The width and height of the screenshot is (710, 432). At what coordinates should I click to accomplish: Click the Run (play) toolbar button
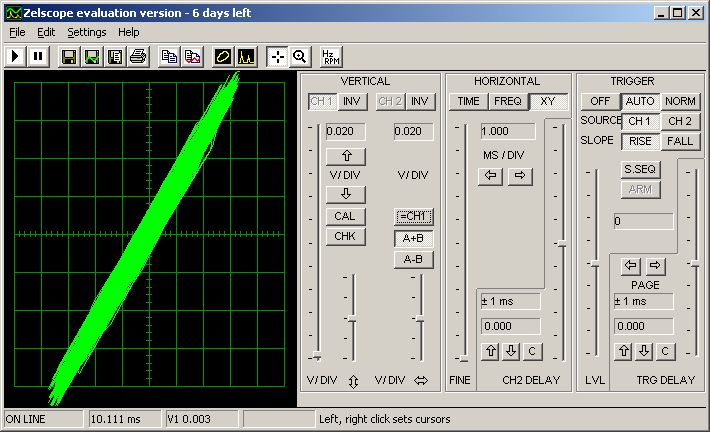click(16, 56)
